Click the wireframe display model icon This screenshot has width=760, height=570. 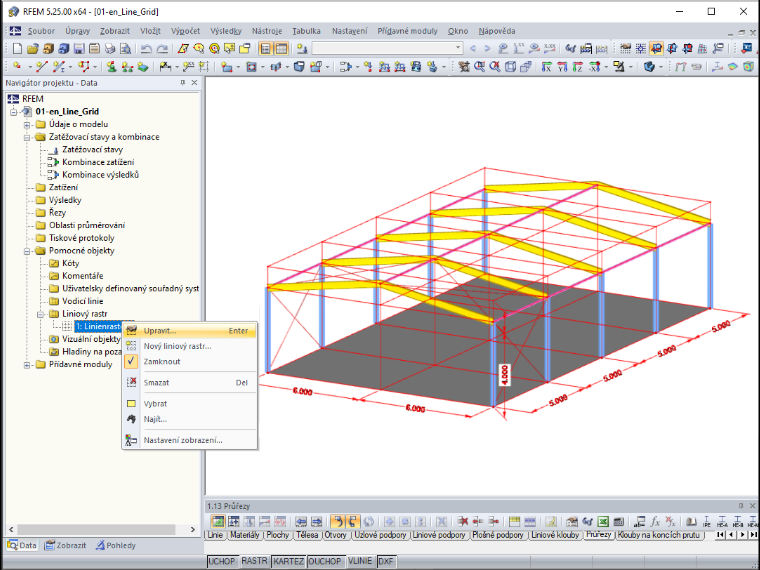coord(510,66)
